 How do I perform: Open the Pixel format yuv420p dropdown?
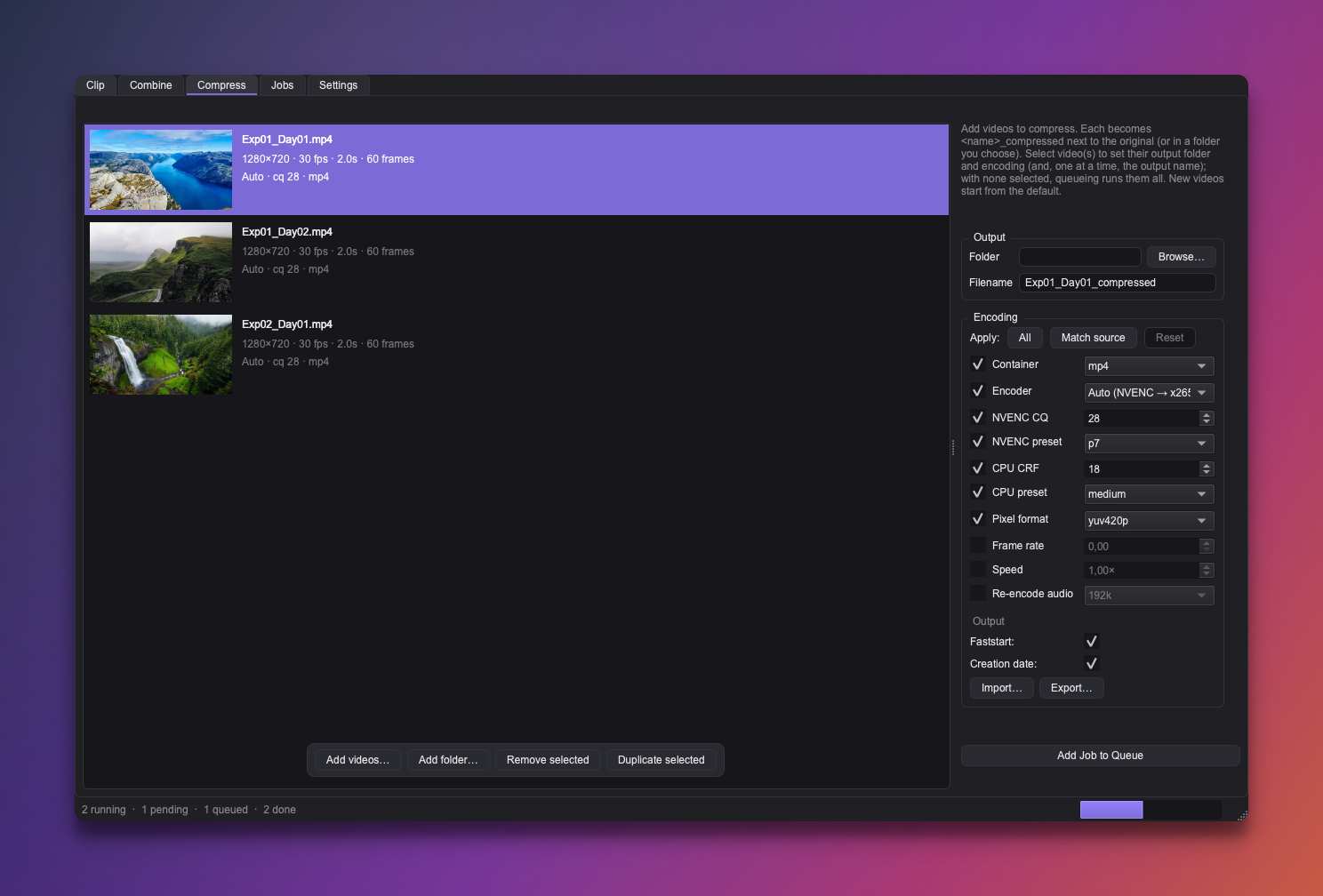1149,521
